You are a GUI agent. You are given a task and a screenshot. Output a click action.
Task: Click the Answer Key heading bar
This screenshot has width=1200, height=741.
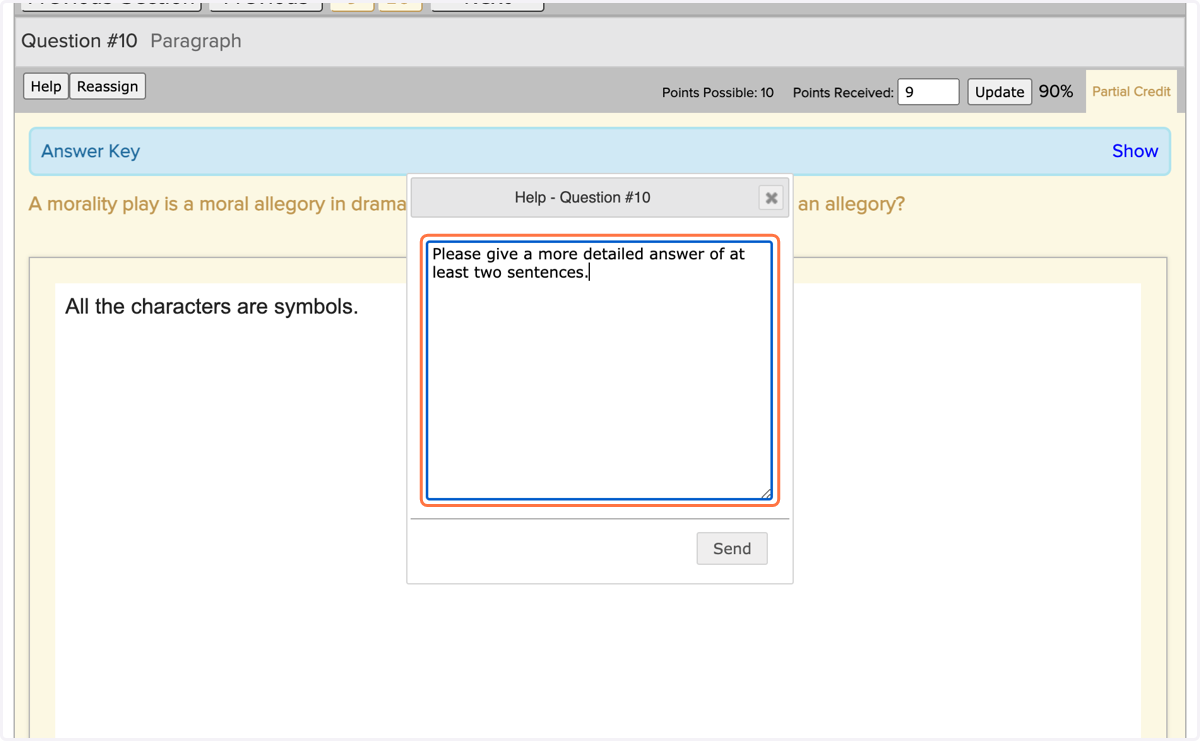[600, 151]
